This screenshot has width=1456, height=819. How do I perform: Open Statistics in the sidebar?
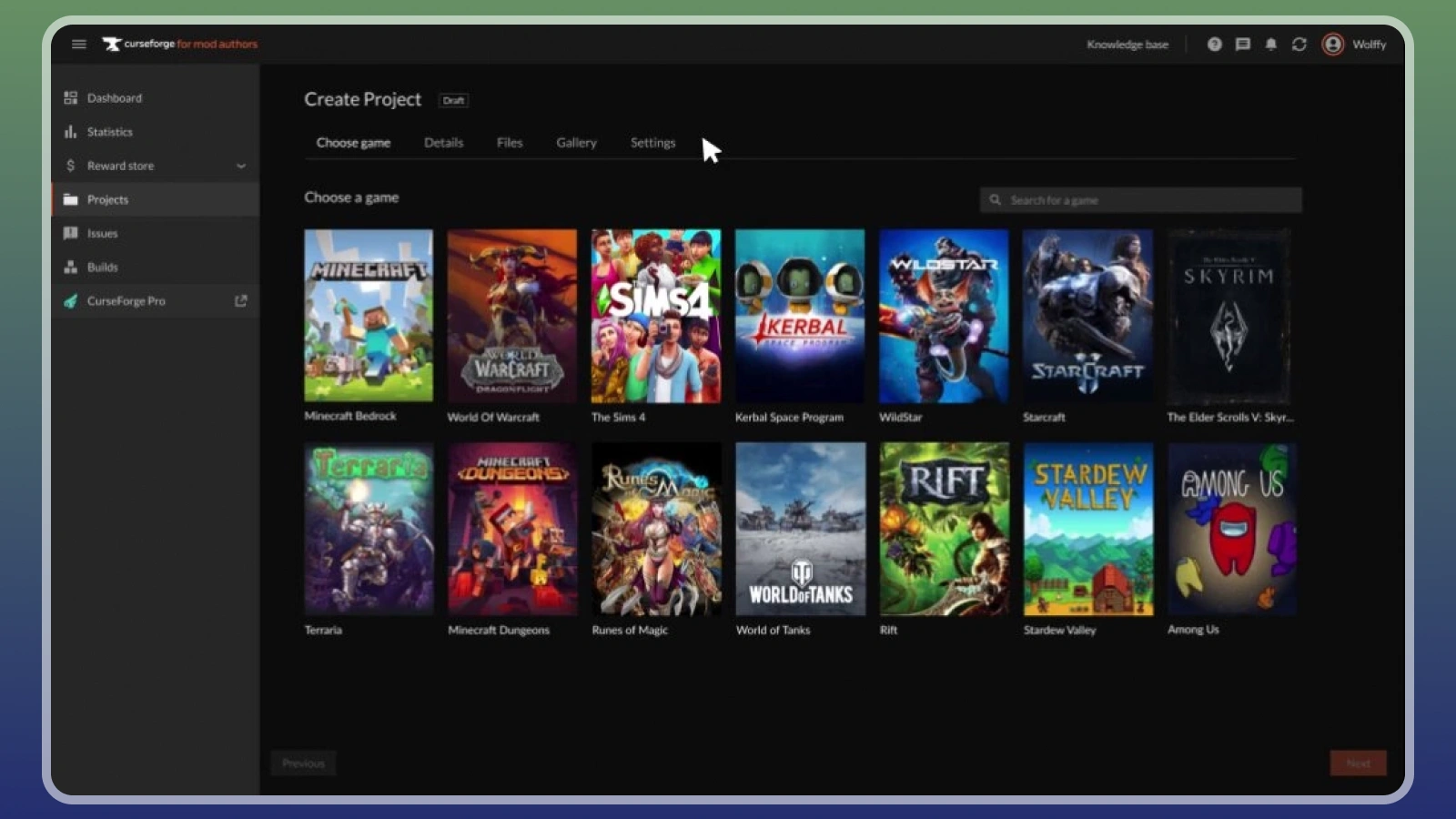tap(155, 132)
